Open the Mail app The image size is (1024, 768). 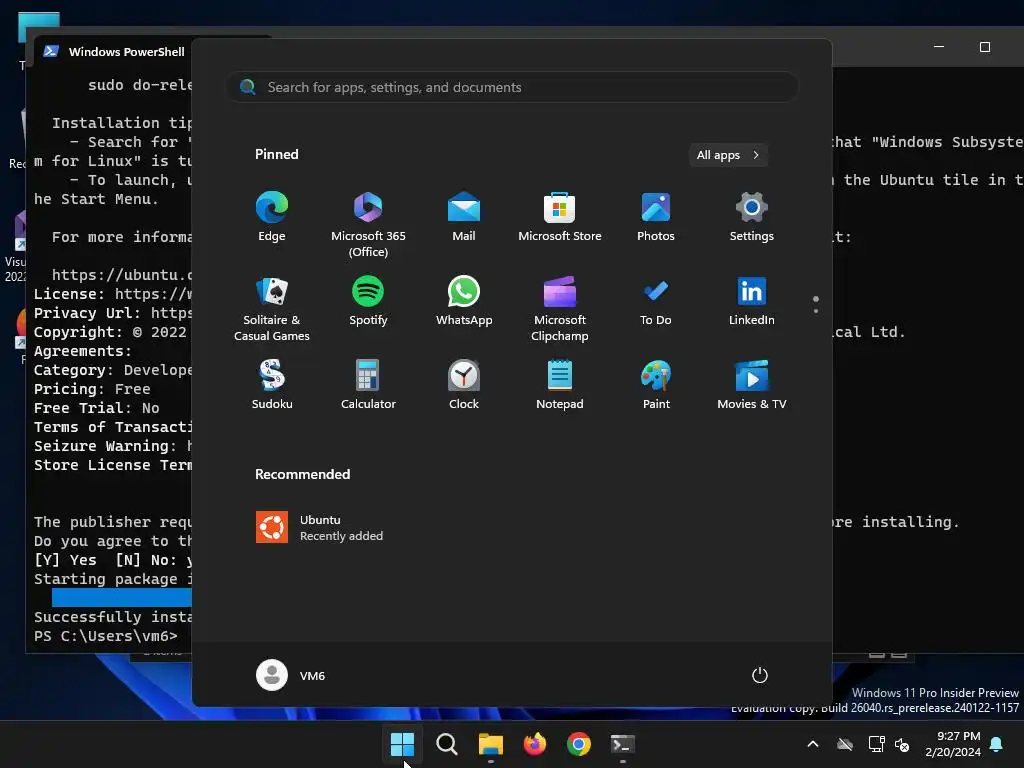pos(464,217)
